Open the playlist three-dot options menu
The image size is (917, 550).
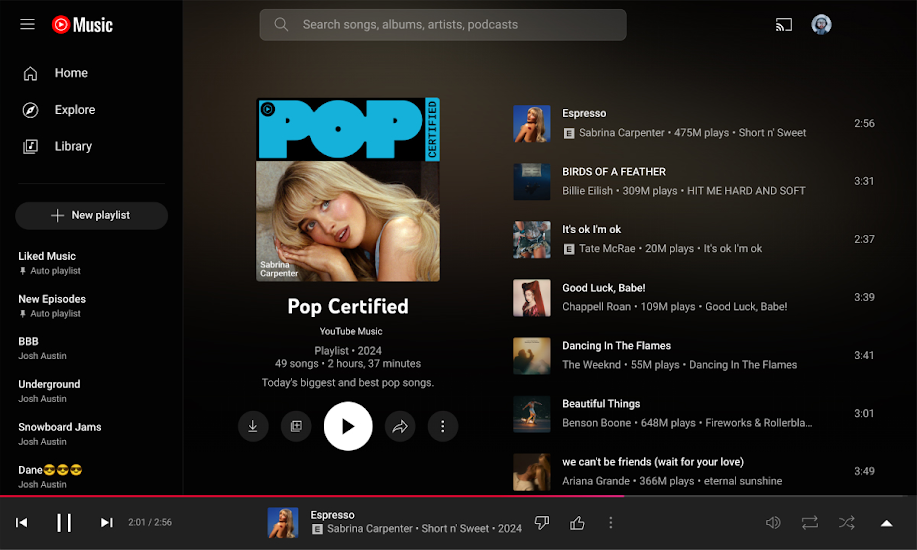(x=443, y=426)
